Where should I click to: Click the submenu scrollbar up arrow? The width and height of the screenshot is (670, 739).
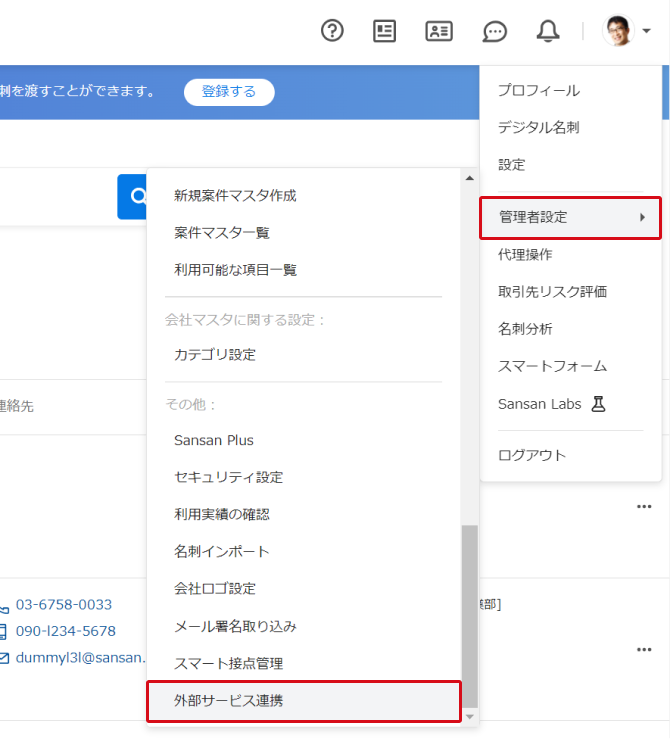coord(469,179)
